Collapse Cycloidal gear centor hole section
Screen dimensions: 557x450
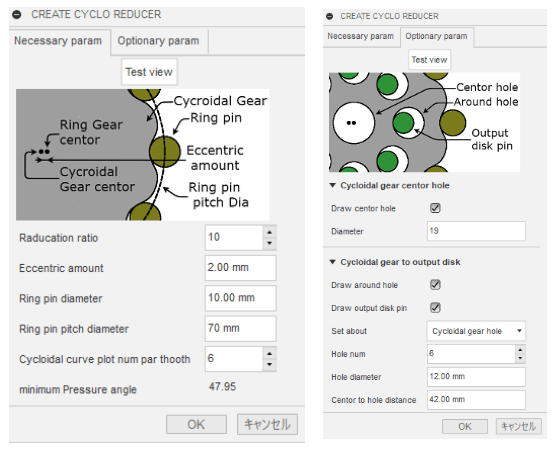tap(332, 185)
